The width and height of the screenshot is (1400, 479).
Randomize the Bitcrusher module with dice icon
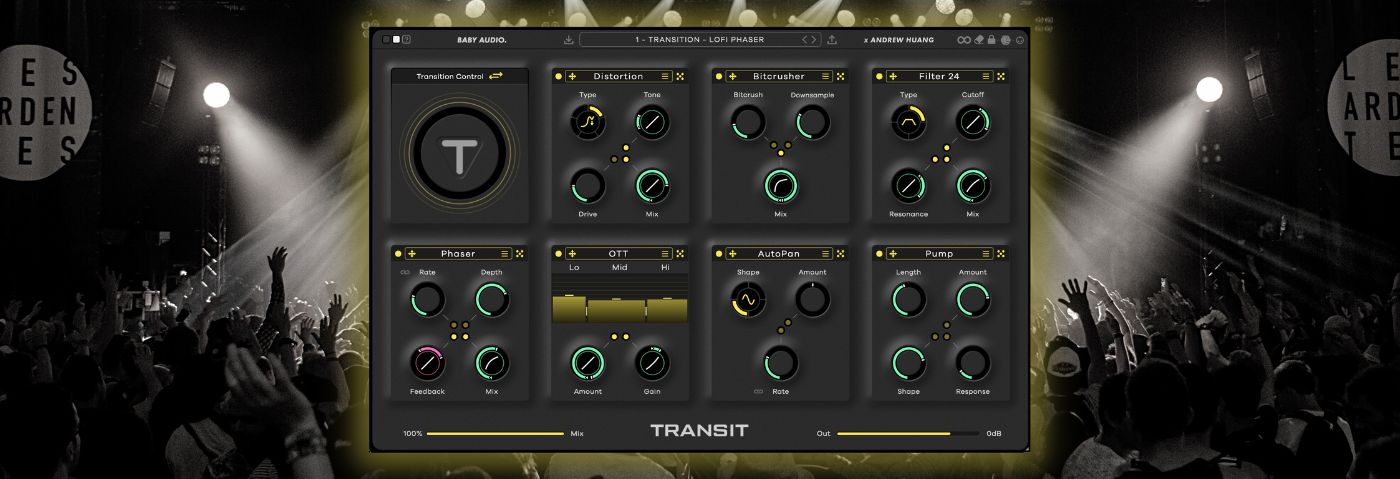tap(840, 76)
